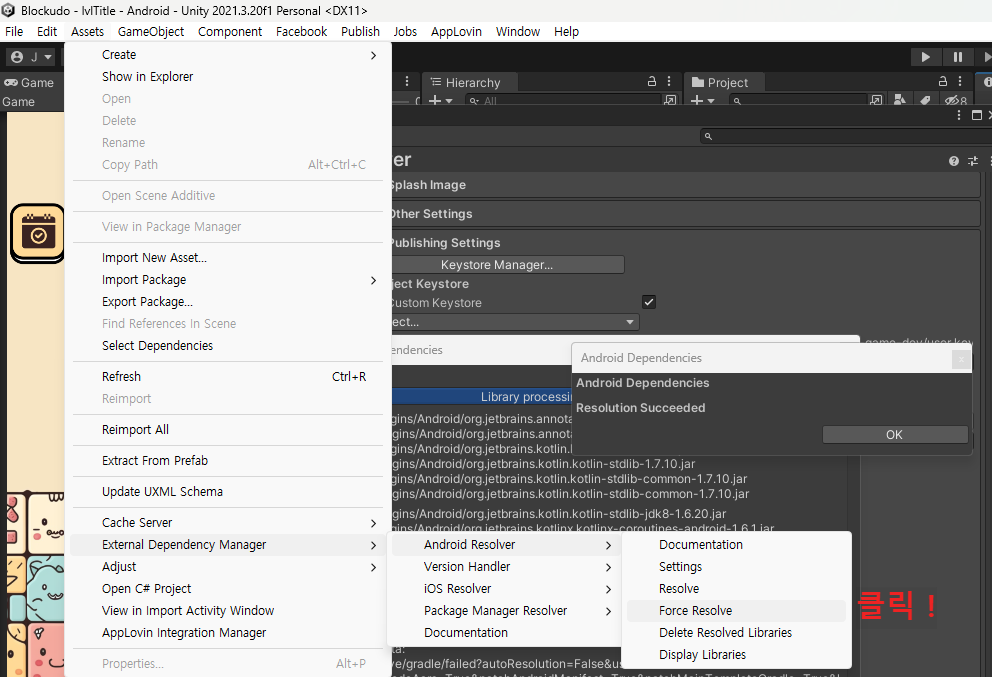Expand the iOS Resolver submenu
Image resolution: width=992 pixels, height=677 pixels.
[505, 588]
